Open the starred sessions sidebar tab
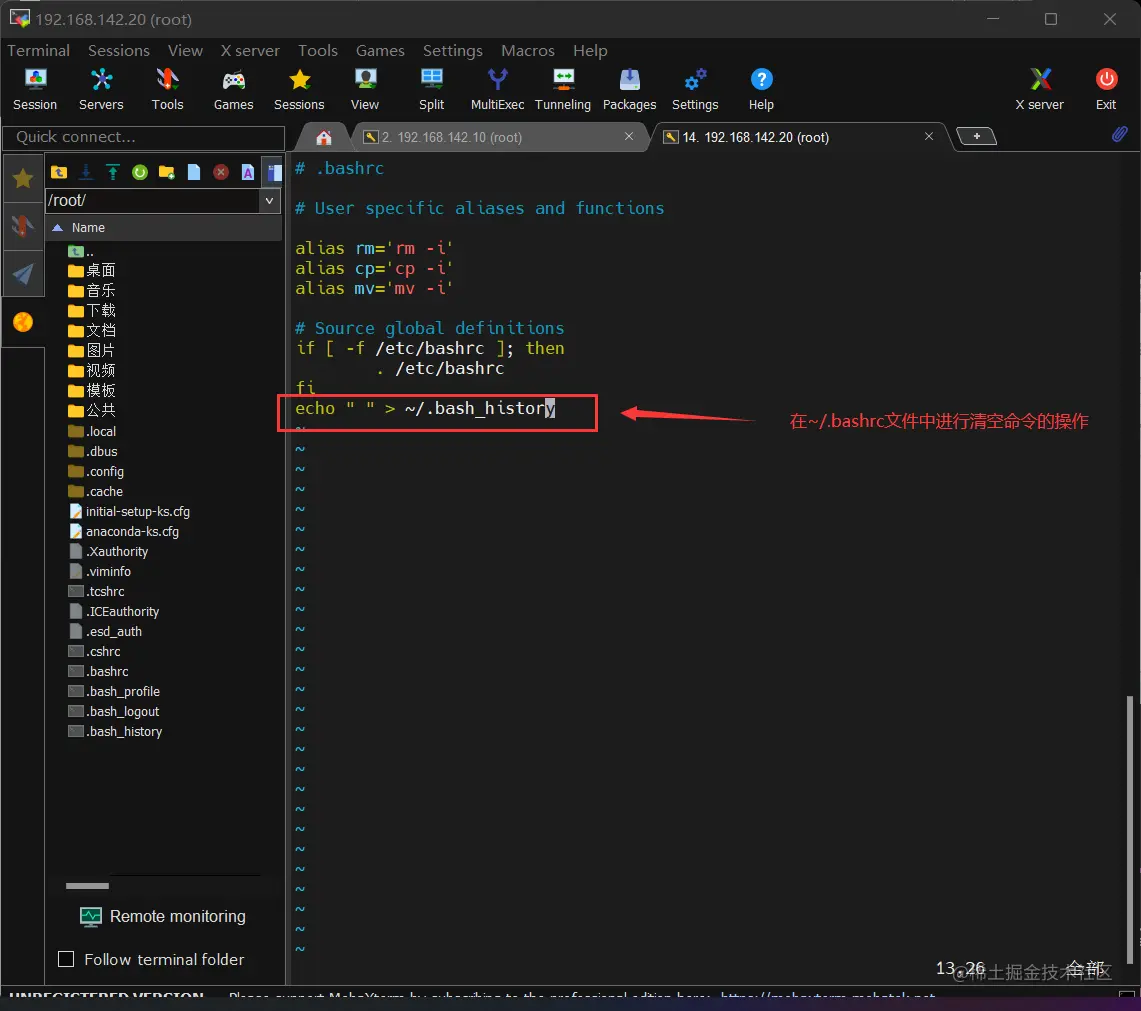The width and height of the screenshot is (1141, 1011). (x=22, y=179)
